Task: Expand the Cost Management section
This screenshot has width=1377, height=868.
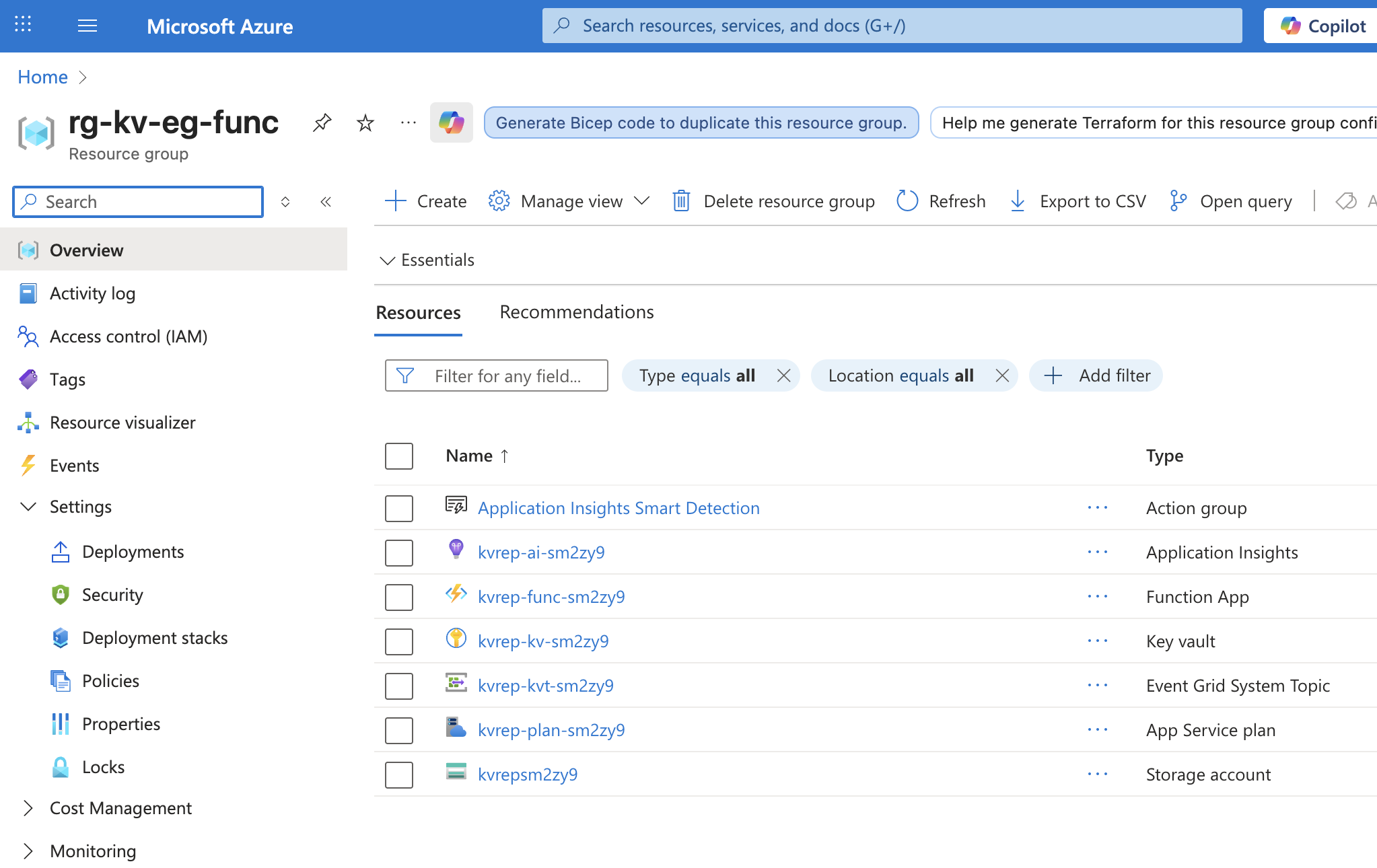Action: (x=28, y=808)
